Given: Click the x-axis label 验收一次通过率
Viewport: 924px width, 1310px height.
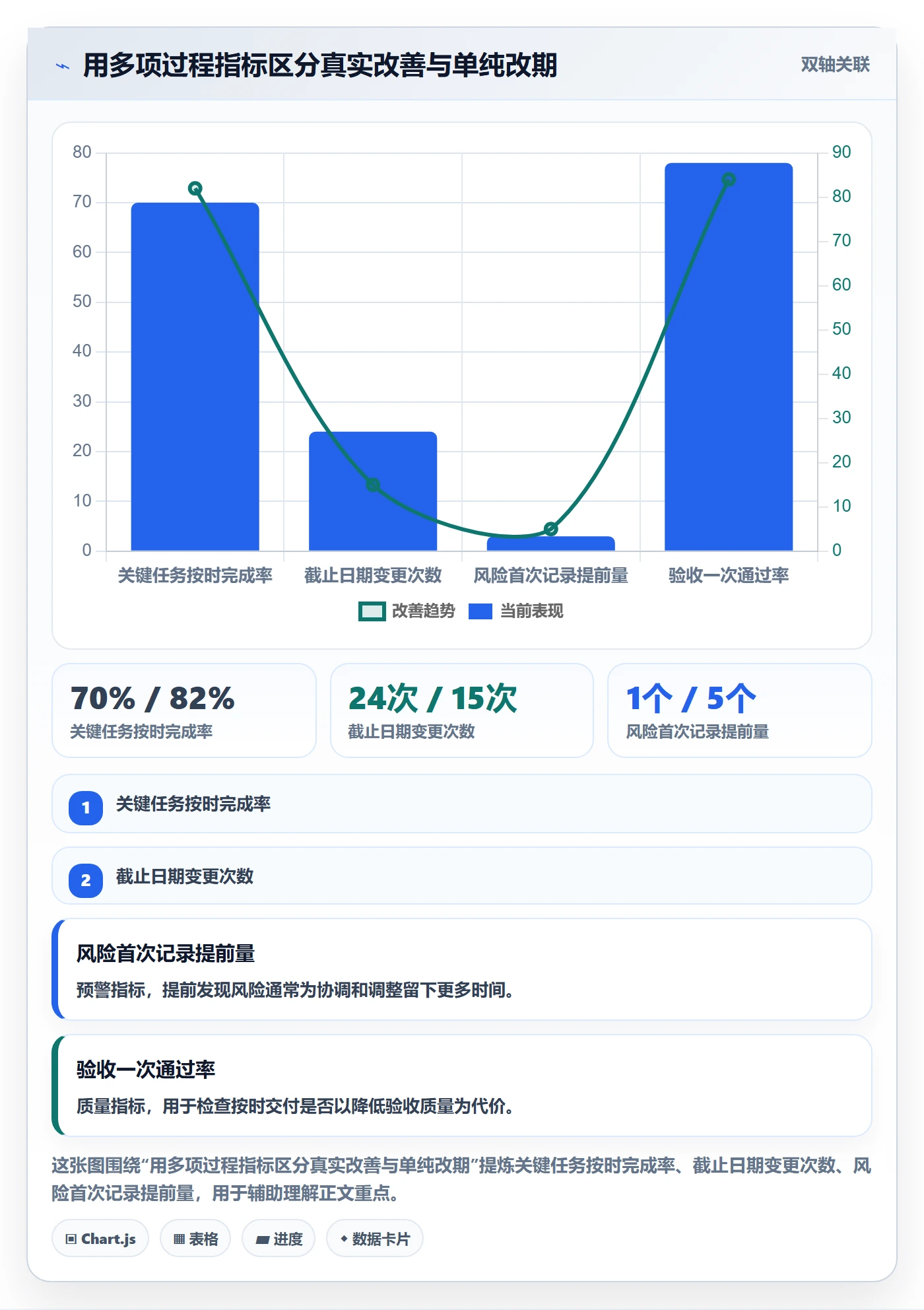Looking at the screenshot, I should point(729,576).
